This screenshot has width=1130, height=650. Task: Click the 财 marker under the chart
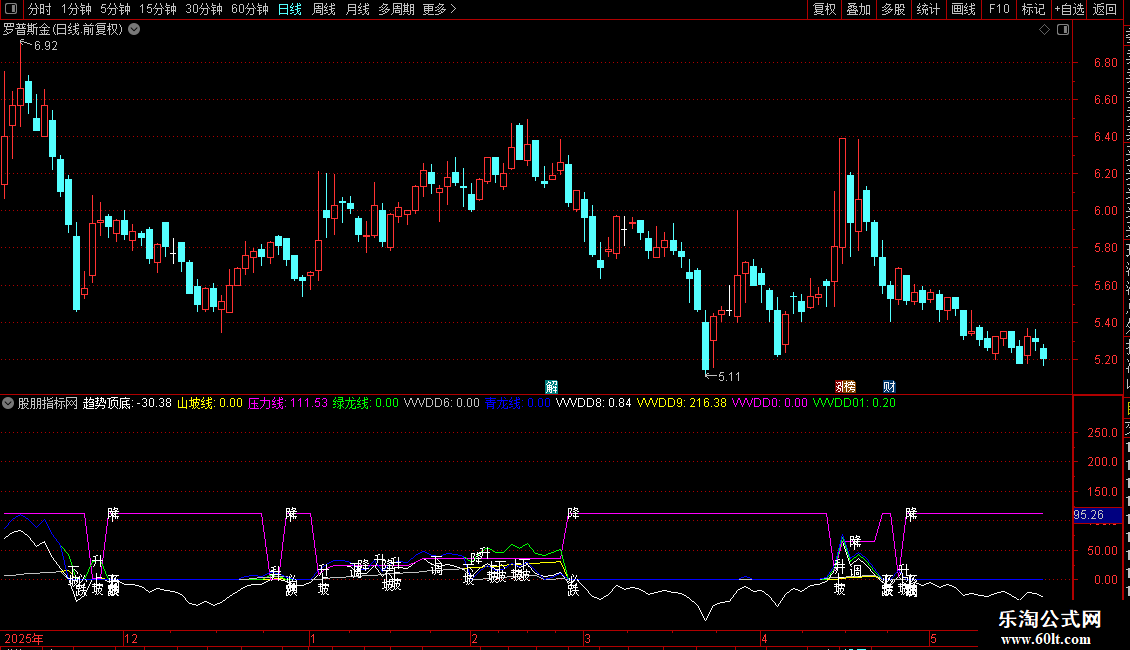(889, 387)
